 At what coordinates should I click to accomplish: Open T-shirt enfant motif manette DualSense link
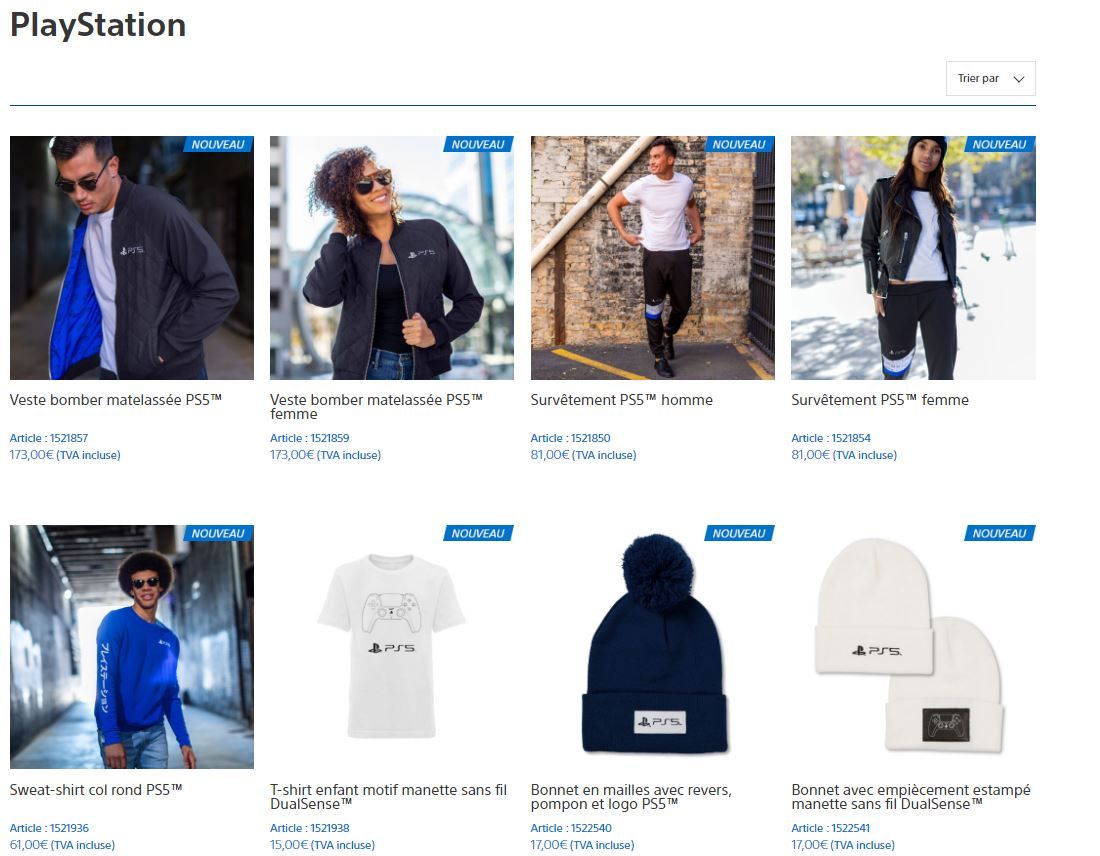tap(388, 796)
